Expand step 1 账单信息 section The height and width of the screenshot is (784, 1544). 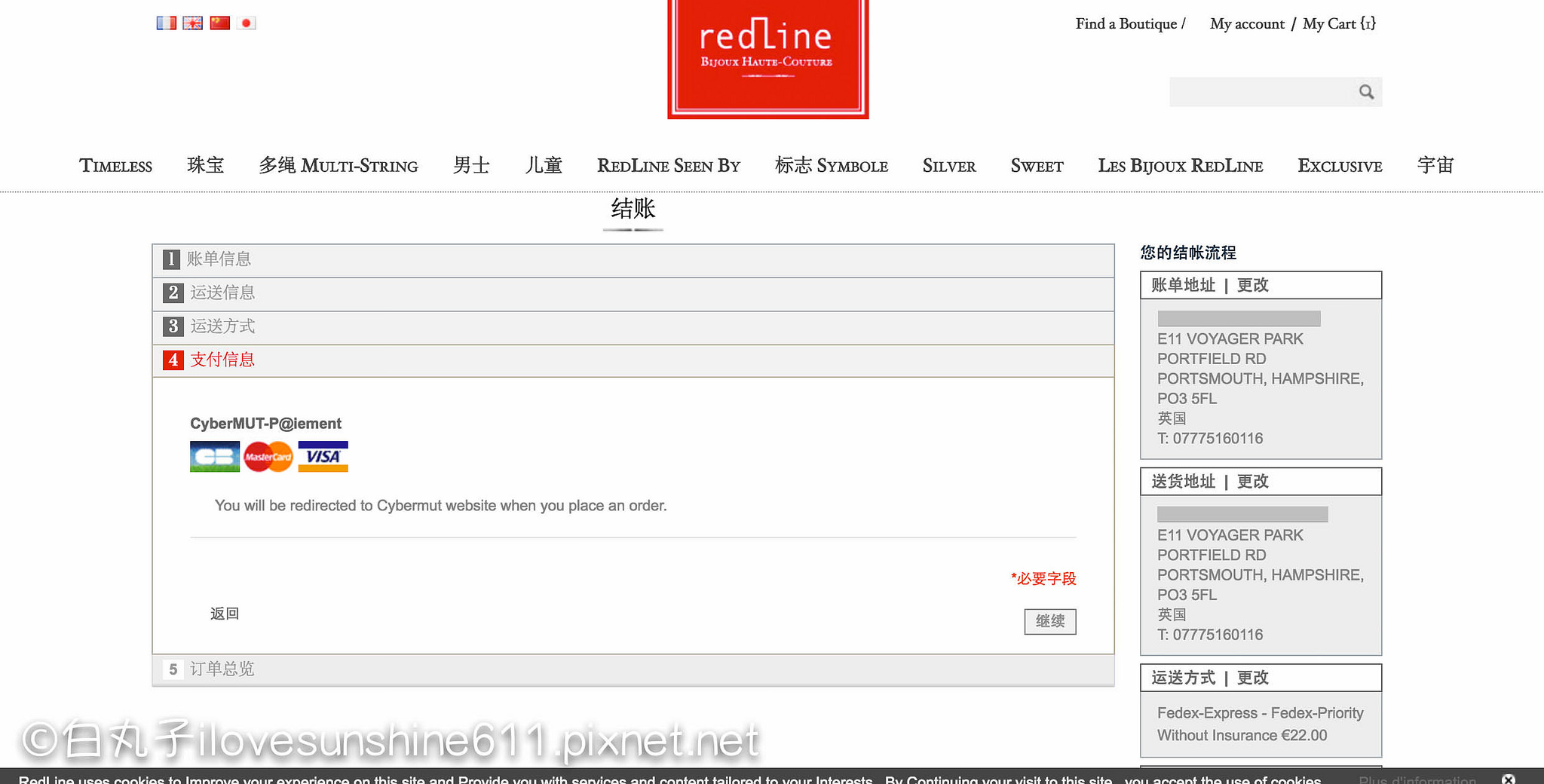219,259
